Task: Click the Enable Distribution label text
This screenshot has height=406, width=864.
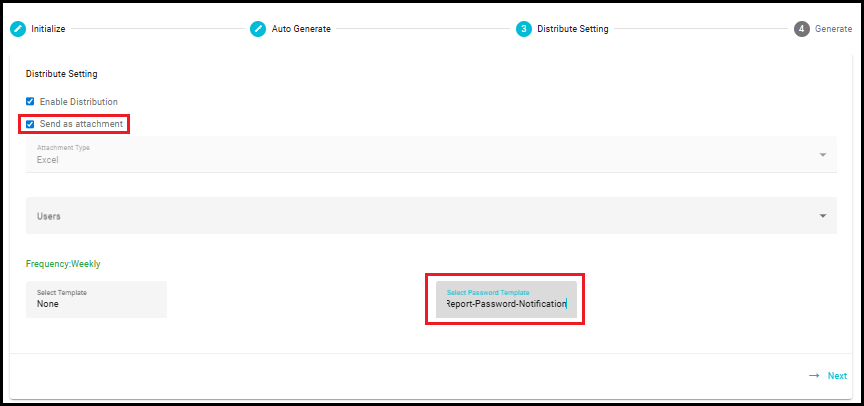Action: coord(78,102)
